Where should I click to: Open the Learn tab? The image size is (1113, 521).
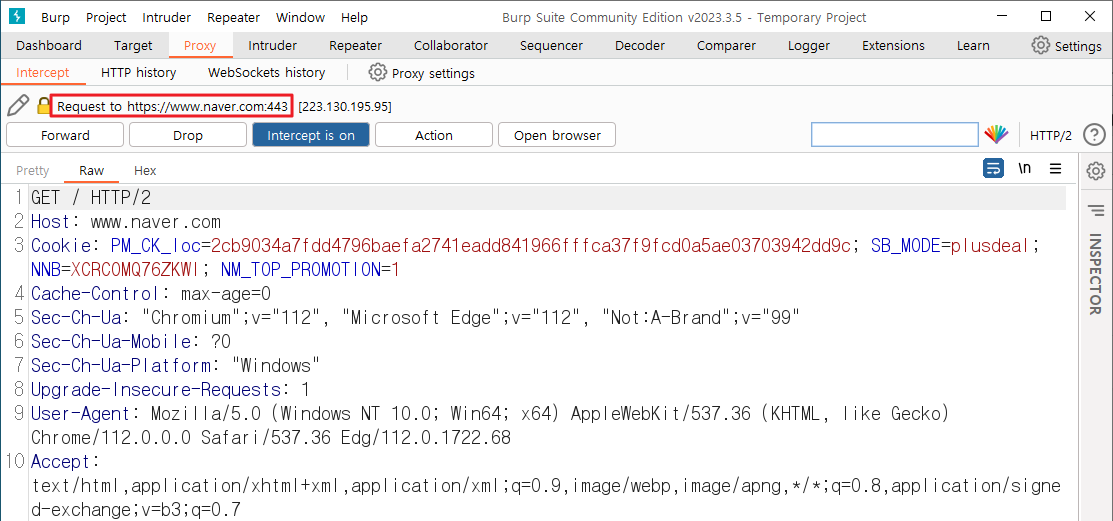point(972,45)
